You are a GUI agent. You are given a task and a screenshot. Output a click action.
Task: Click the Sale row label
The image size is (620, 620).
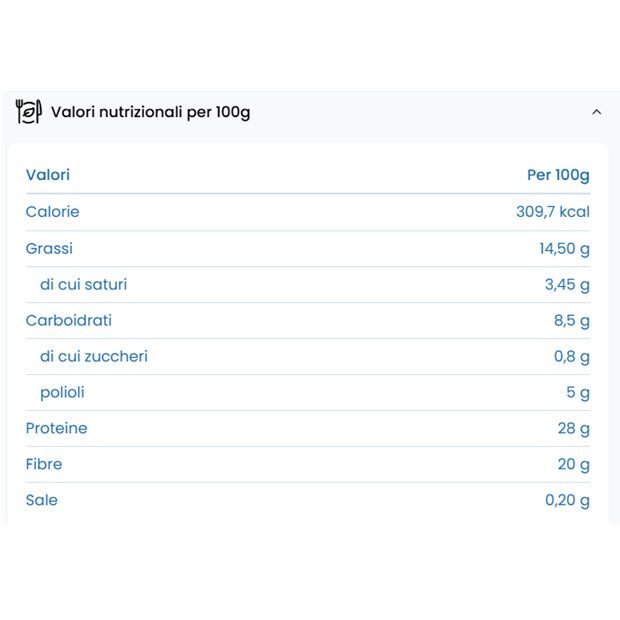42,500
